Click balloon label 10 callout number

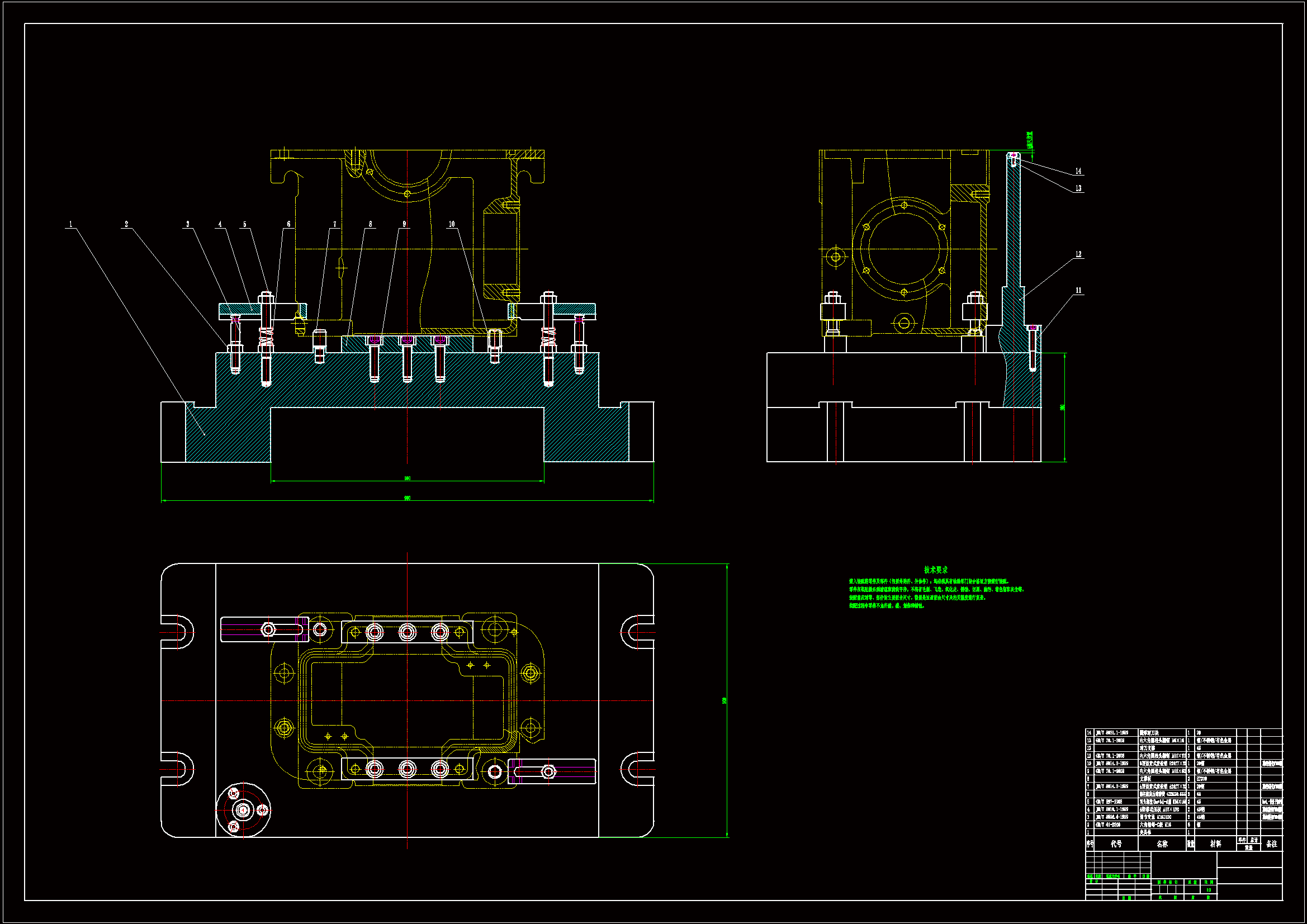[452, 224]
